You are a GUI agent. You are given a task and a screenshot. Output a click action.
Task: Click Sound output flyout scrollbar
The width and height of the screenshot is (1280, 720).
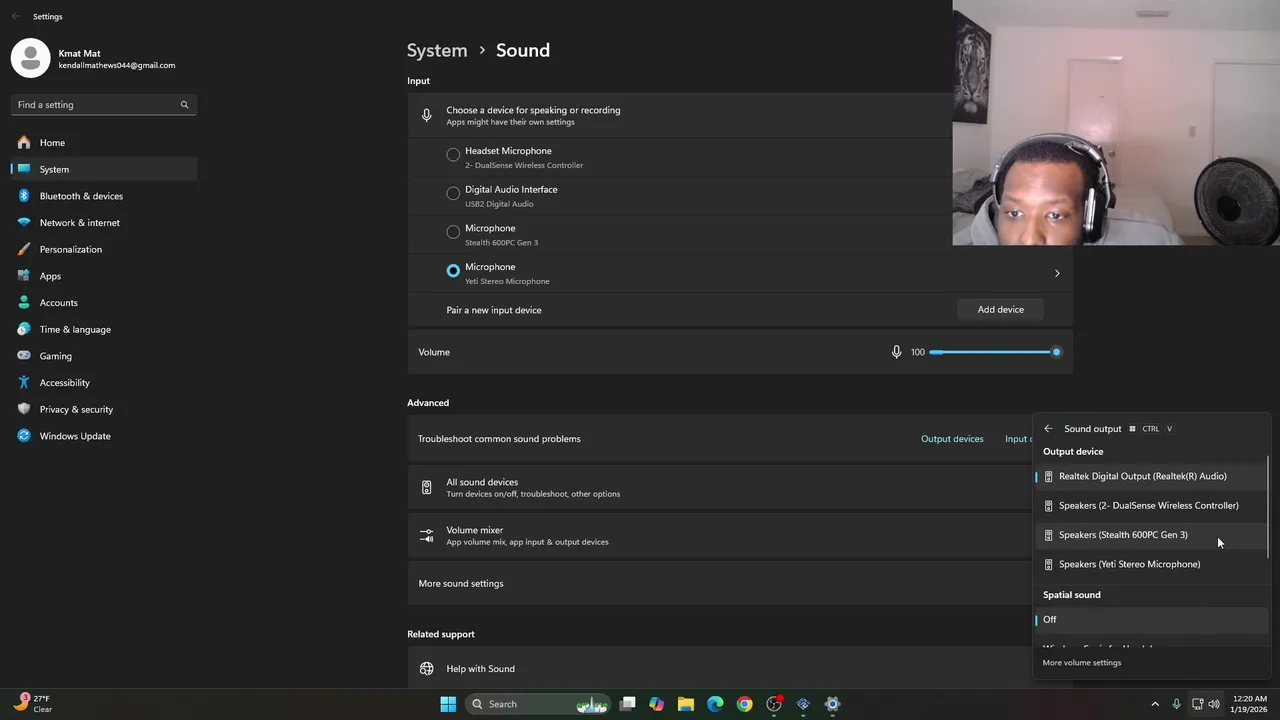click(x=1268, y=508)
